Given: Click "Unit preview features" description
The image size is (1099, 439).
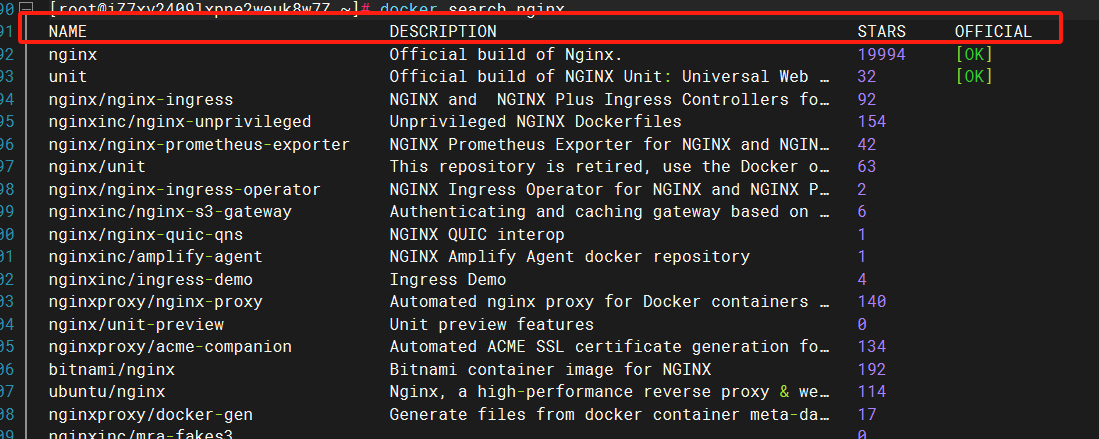Looking at the screenshot, I should 491,325.
